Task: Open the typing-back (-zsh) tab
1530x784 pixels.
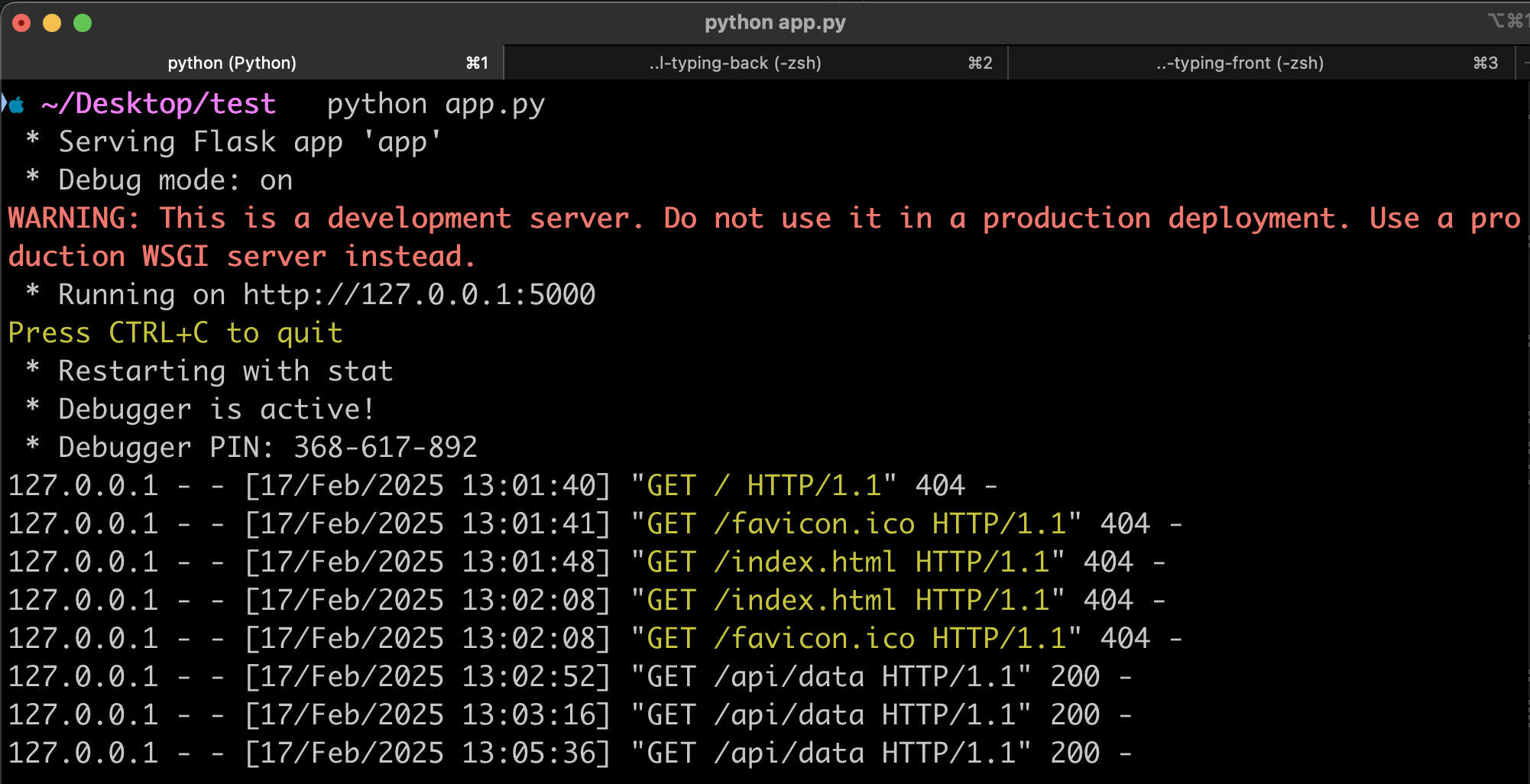Action: [x=734, y=63]
